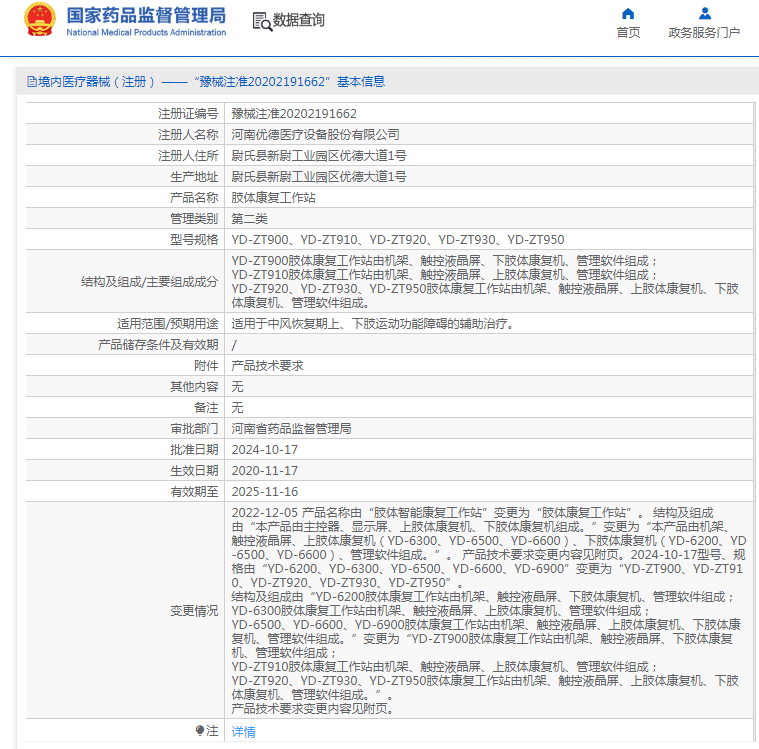Select model list YD-ZT900、YD-ZT910 row value
Image resolution: width=759 pixels, height=749 pixels.
tap(398, 240)
